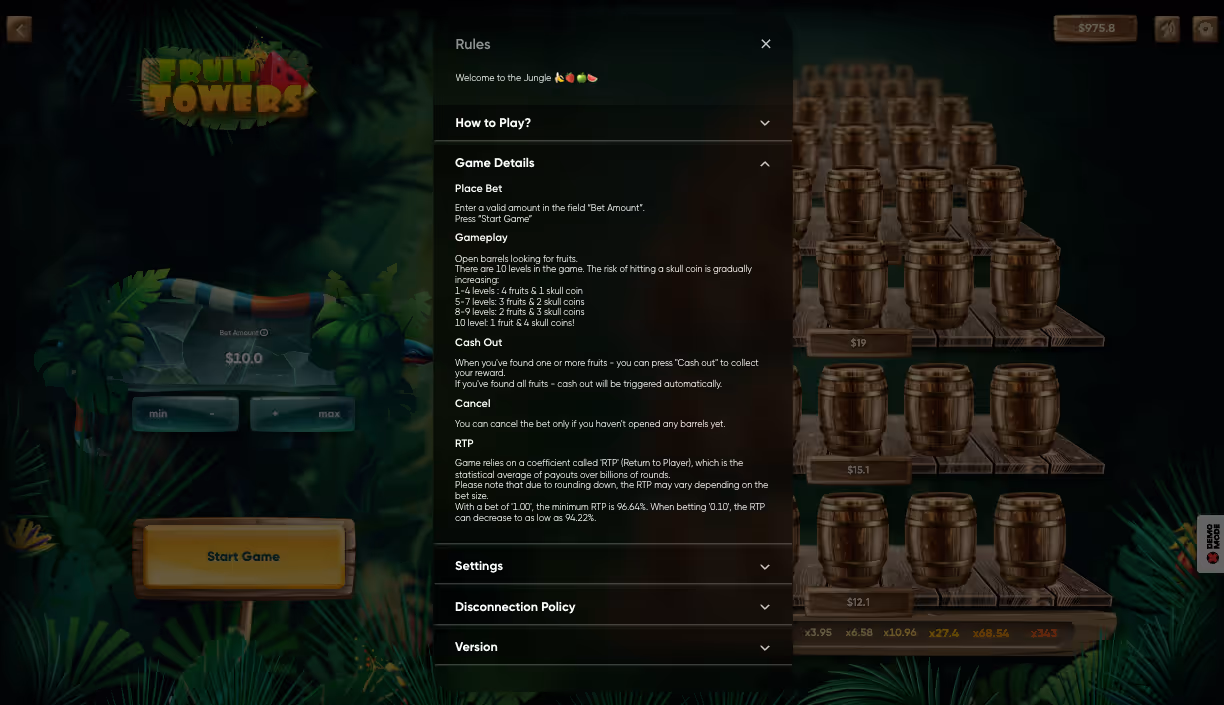This screenshot has height=705, width=1224.
Task: Expand the Settings section chevron
Action: [x=765, y=567]
